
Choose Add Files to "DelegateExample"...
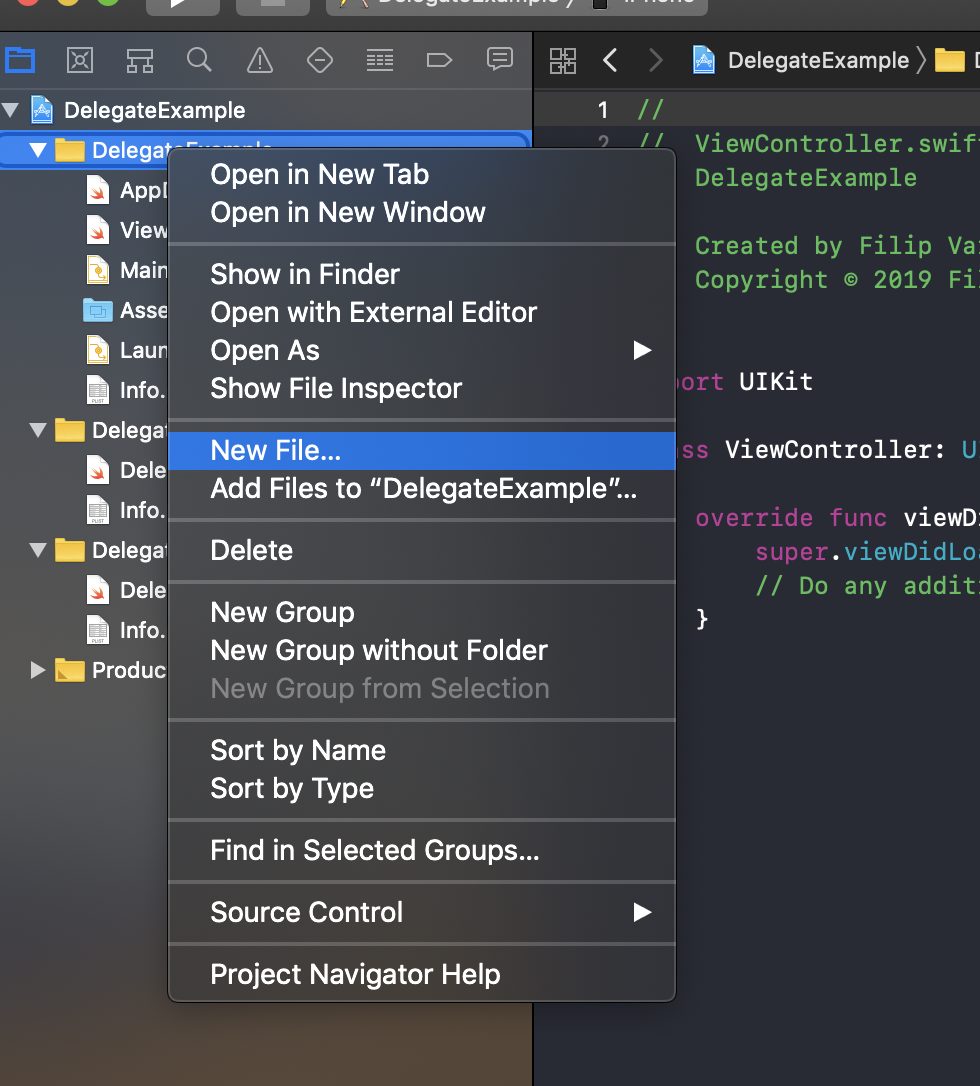(x=422, y=489)
